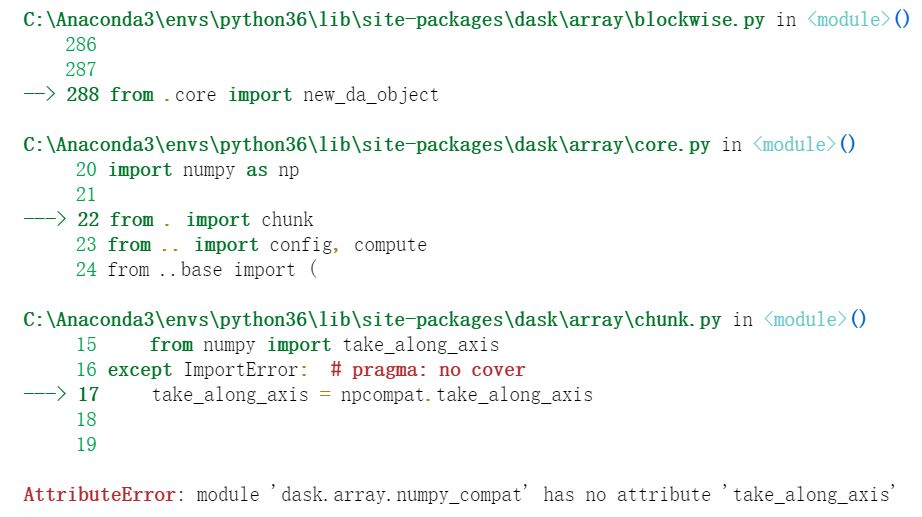Click the 'from .core import new_da_object' line
Screen dimensions: 922x517
click(x=274, y=95)
